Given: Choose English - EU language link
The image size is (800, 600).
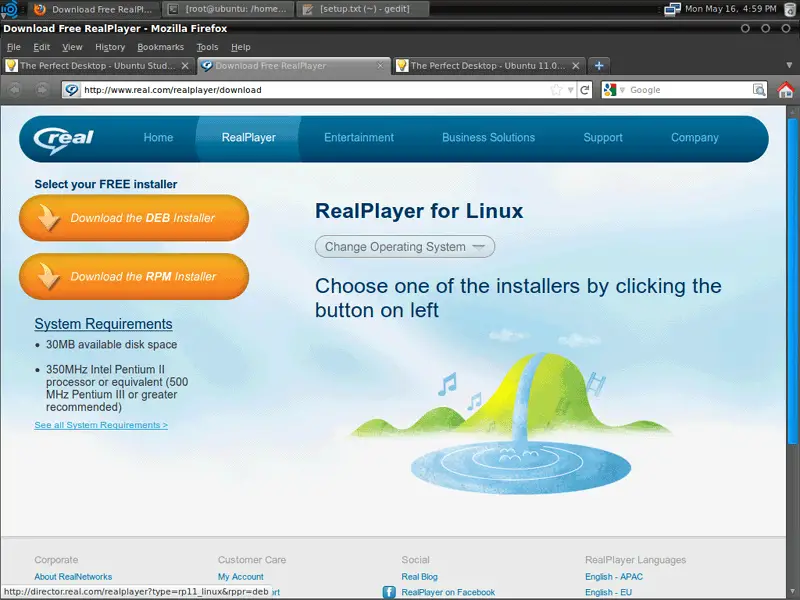Looking at the screenshot, I should (x=608, y=592).
